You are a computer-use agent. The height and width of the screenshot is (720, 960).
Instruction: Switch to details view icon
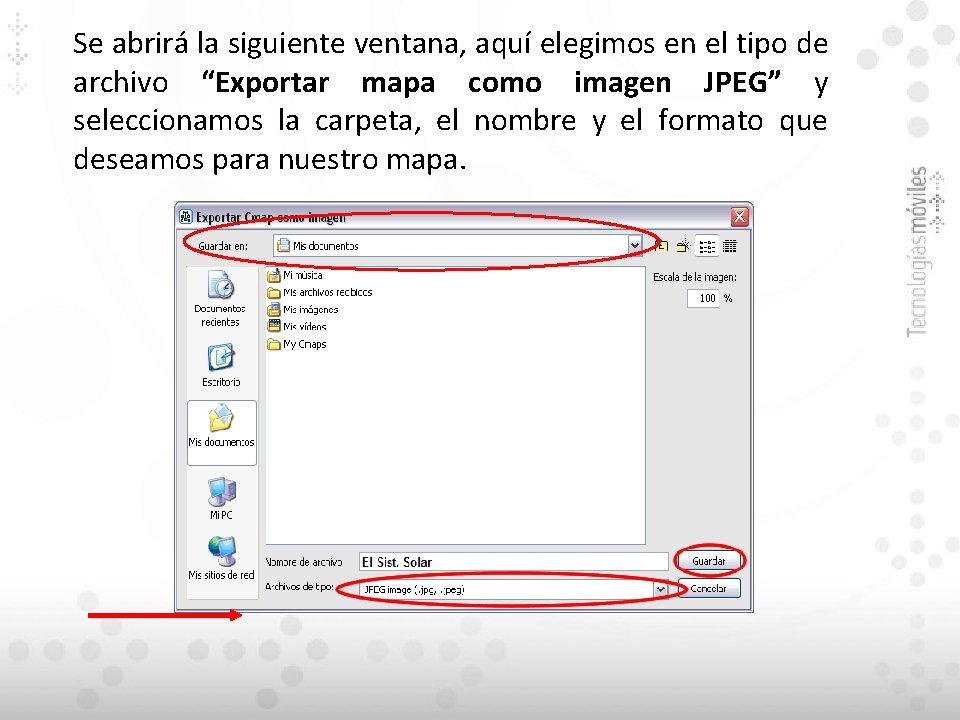[730, 246]
